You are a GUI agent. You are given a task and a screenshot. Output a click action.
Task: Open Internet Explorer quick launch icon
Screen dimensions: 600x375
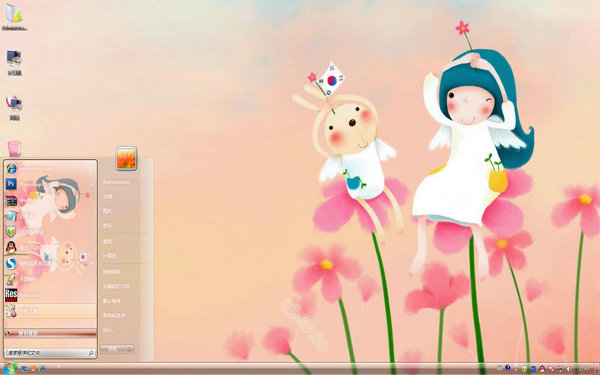(x=42, y=369)
